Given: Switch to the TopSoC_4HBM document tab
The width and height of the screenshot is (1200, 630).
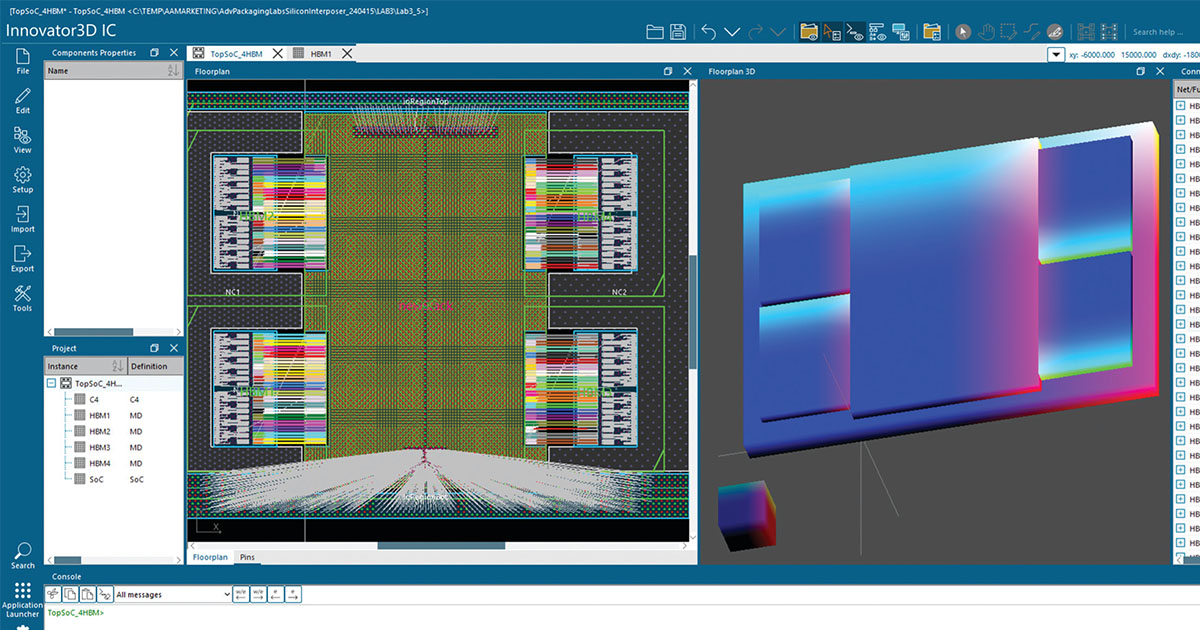Looking at the screenshot, I should click(x=236, y=54).
